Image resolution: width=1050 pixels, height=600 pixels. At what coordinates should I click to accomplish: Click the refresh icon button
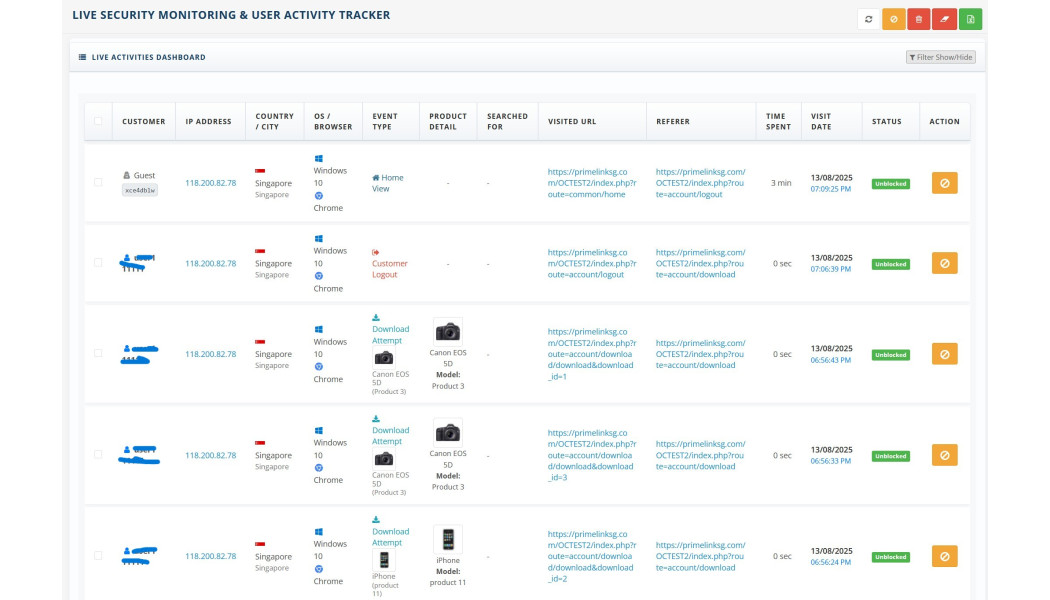pos(869,19)
